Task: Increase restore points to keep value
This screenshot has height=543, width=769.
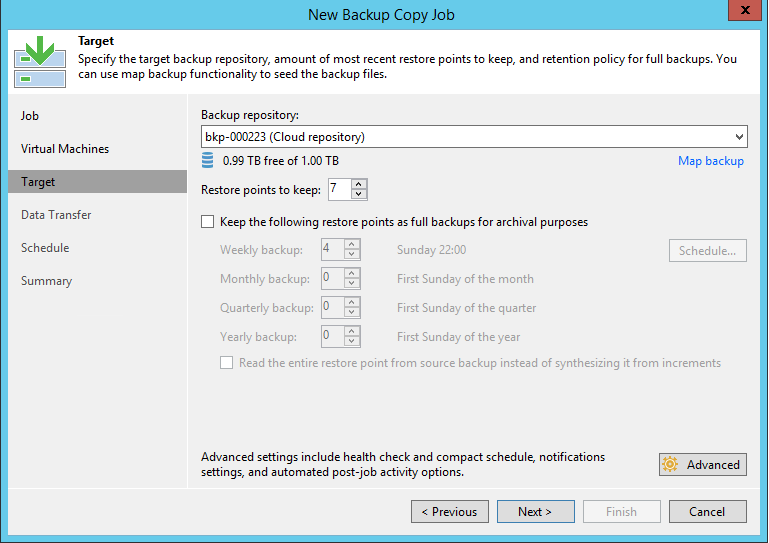Action: tap(359, 184)
